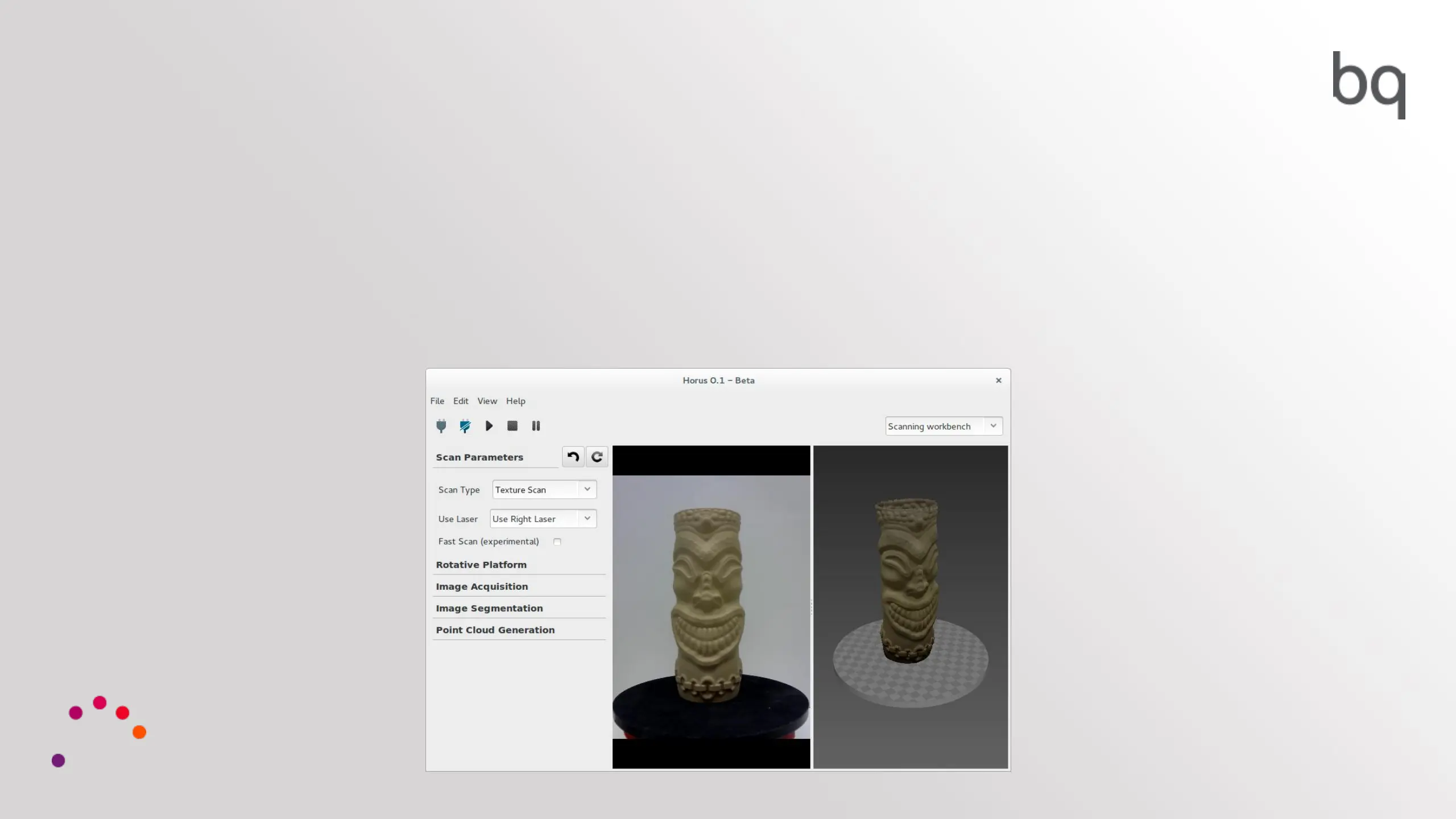The width and height of the screenshot is (1456, 819).
Task: Click the restore default refresh icon
Action: 597,457
